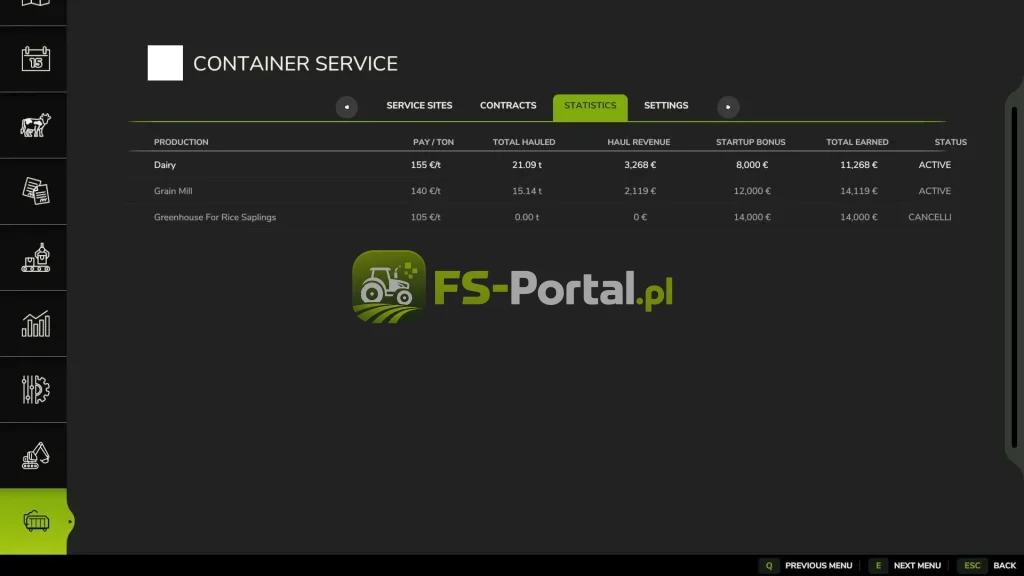Click the Grain Mill row ACTIVE status
1024x576 pixels.
[935, 191]
